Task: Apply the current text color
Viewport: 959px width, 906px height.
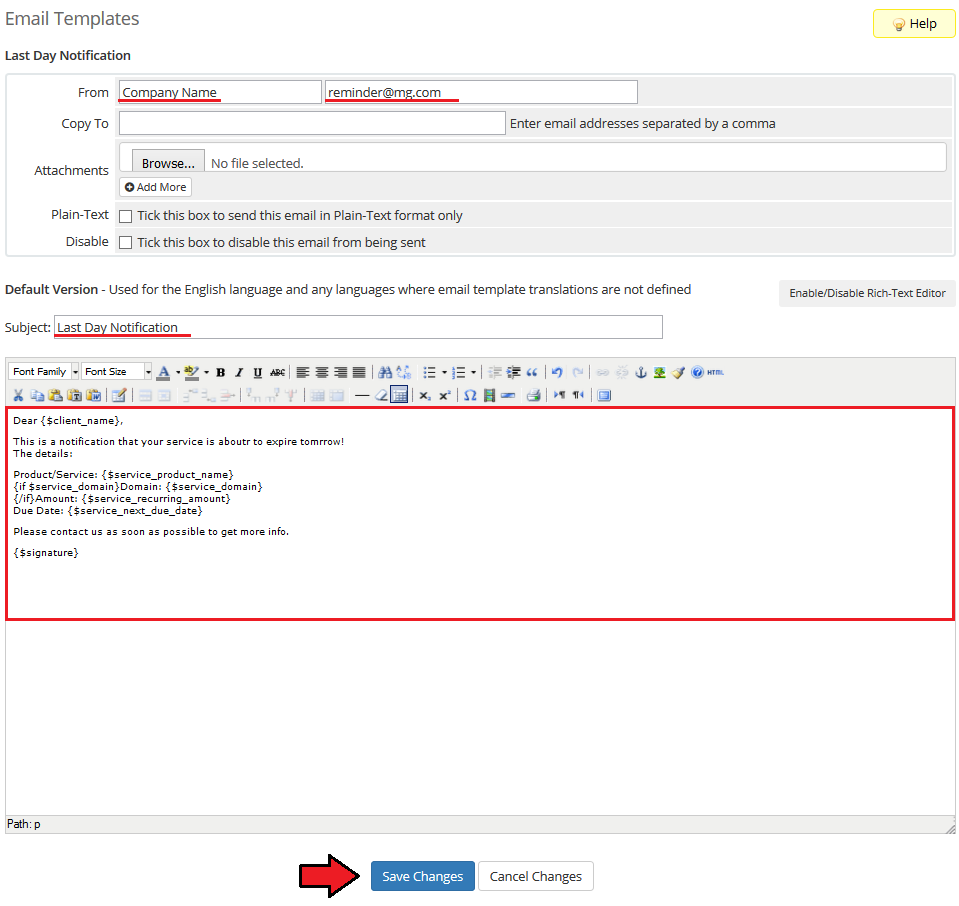Action: point(163,373)
